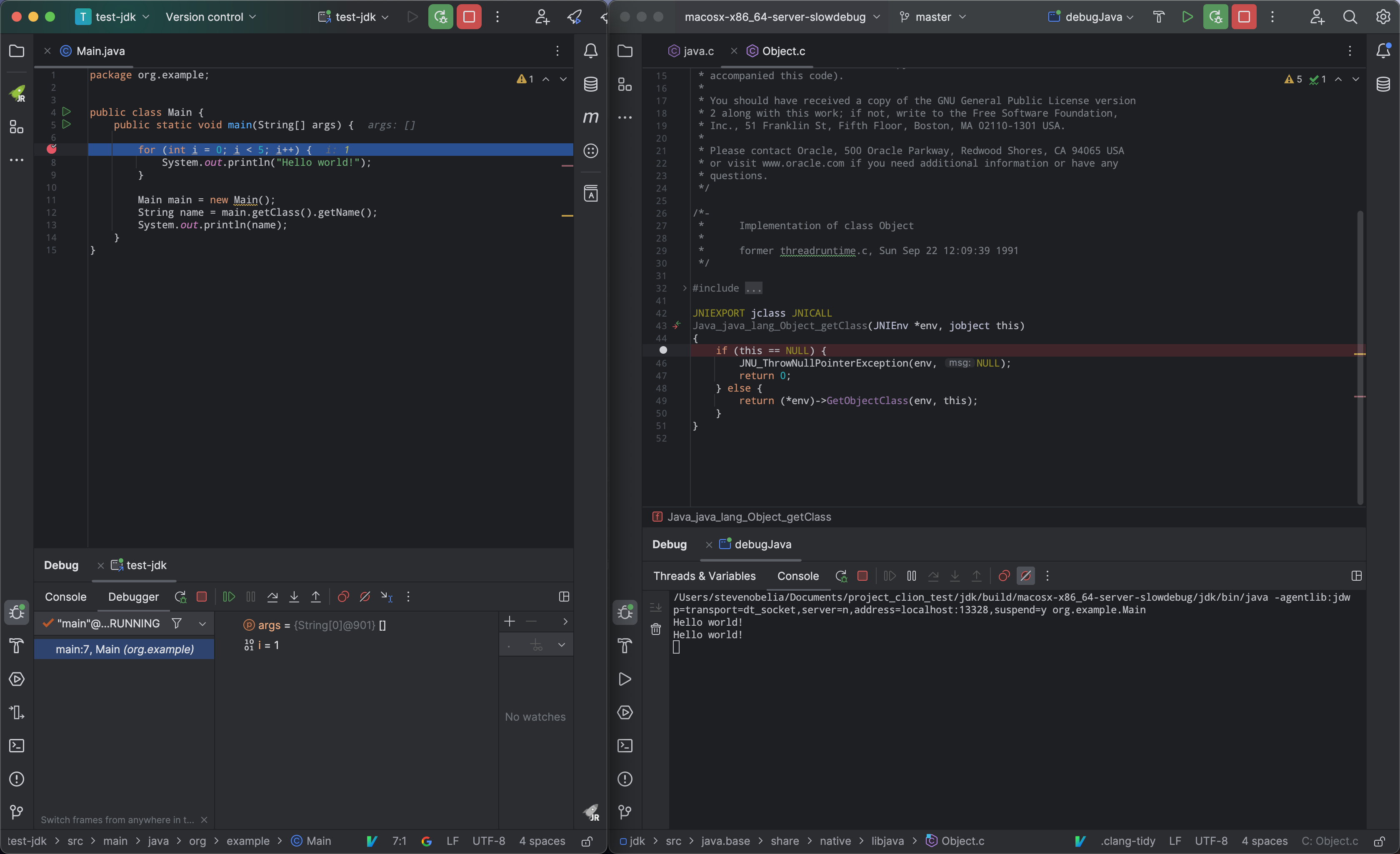Add a new watch with plus button
Image resolution: width=1400 pixels, height=854 pixels.
click(509, 622)
